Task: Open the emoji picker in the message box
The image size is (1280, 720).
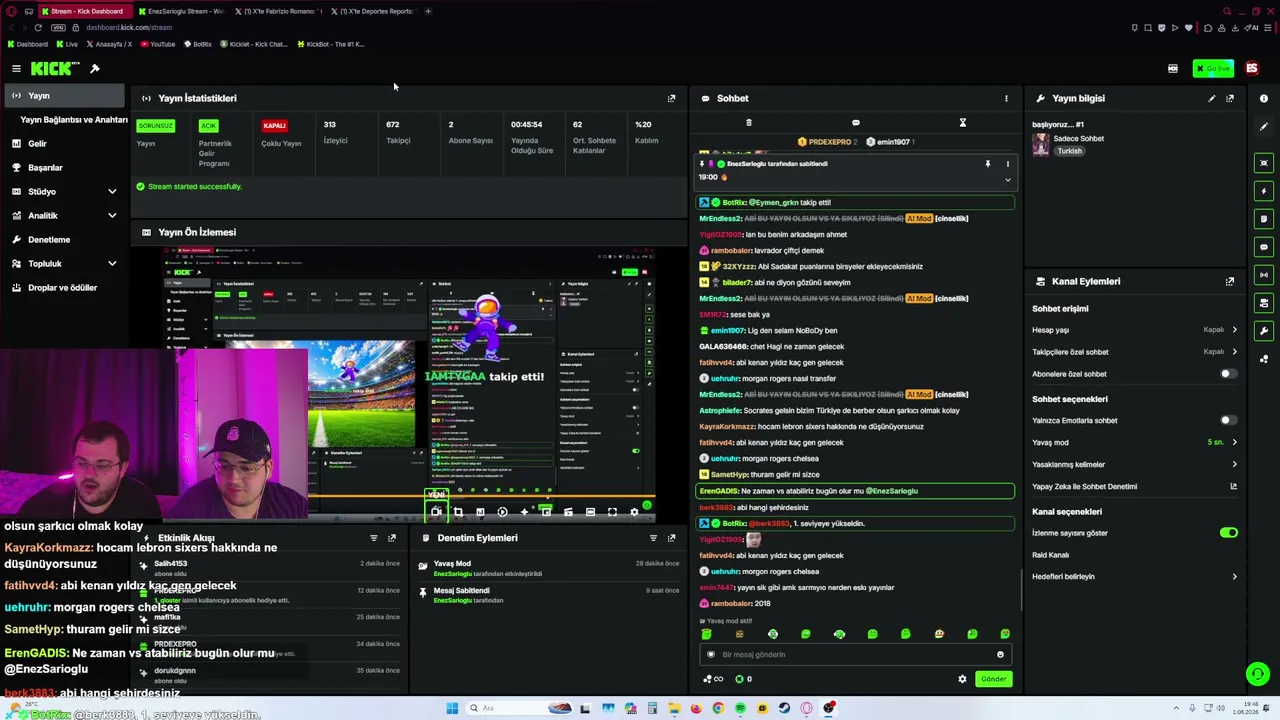Action: pyautogui.click(x=1000, y=655)
